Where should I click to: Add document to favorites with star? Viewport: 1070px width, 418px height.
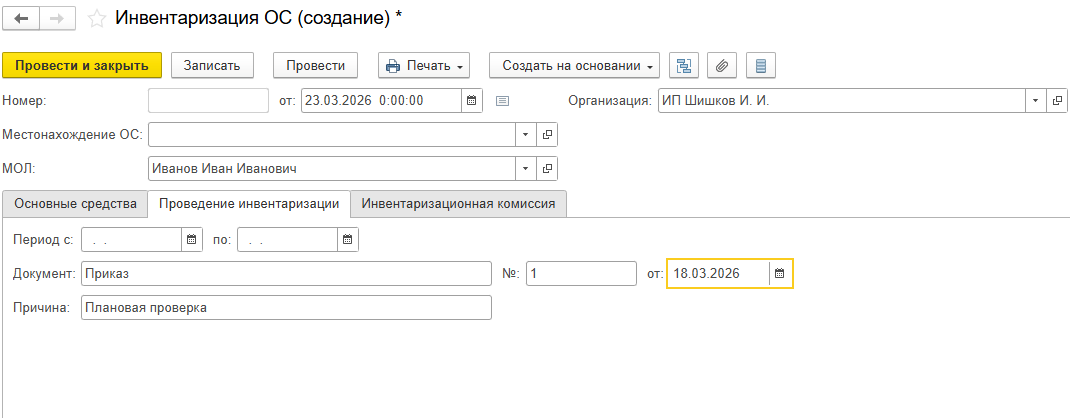click(x=97, y=19)
